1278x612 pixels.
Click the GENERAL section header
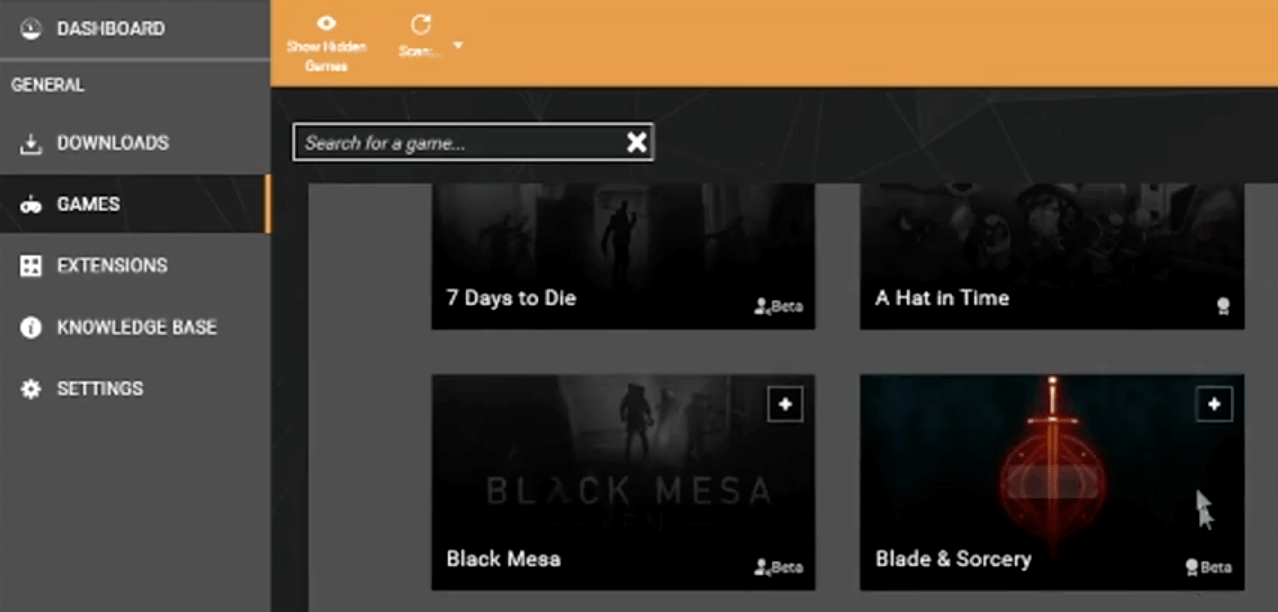click(48, 85)
